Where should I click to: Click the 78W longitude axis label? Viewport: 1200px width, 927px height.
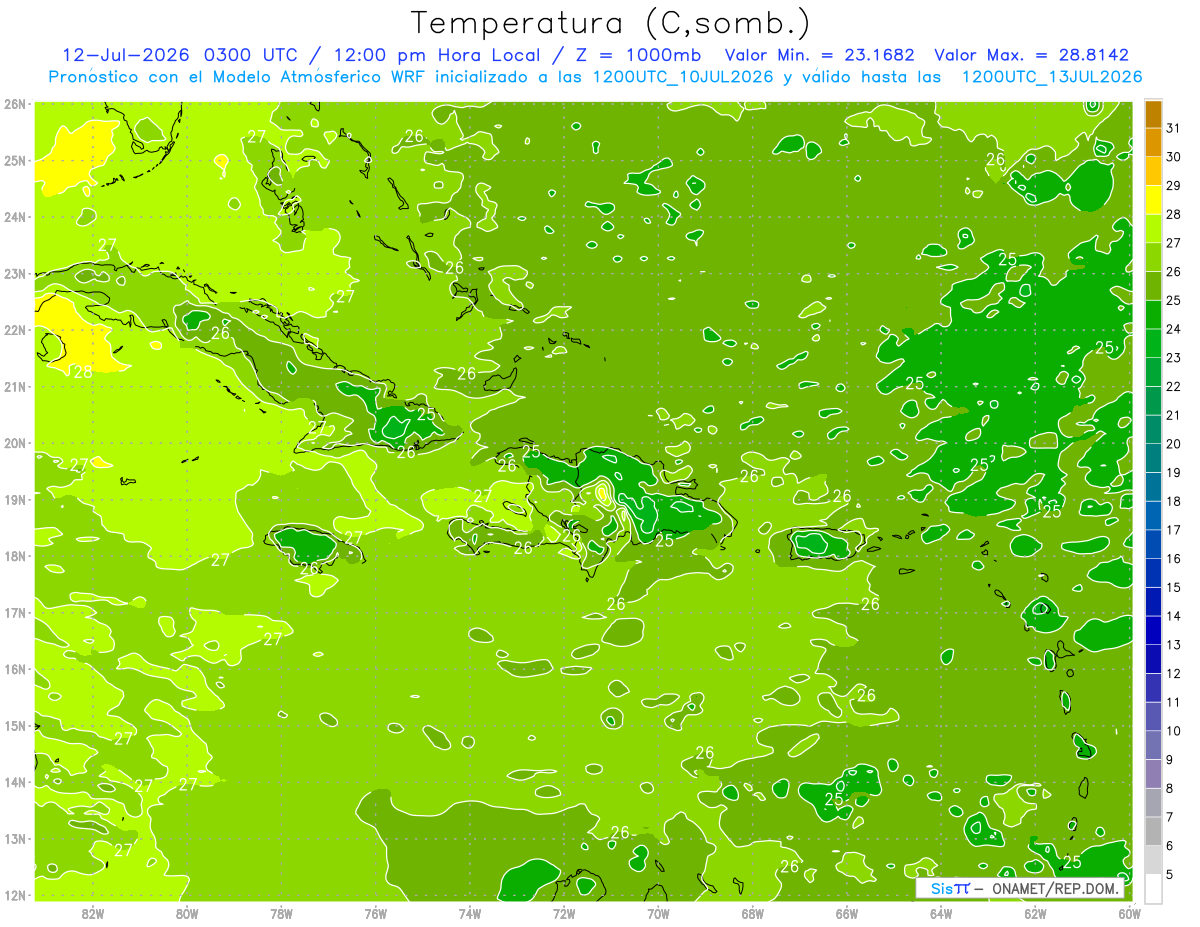[281, 912]
